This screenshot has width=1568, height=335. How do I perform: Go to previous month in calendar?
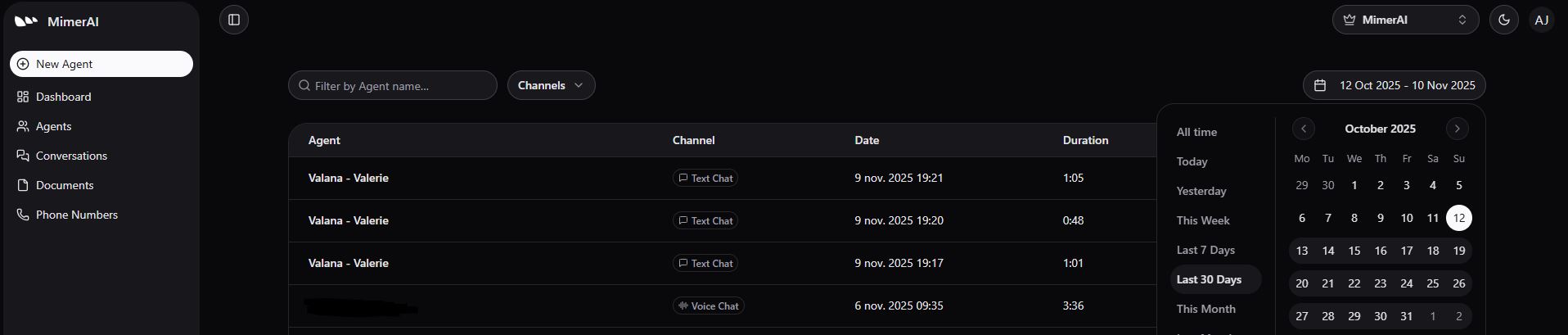tap(1304, 129)
